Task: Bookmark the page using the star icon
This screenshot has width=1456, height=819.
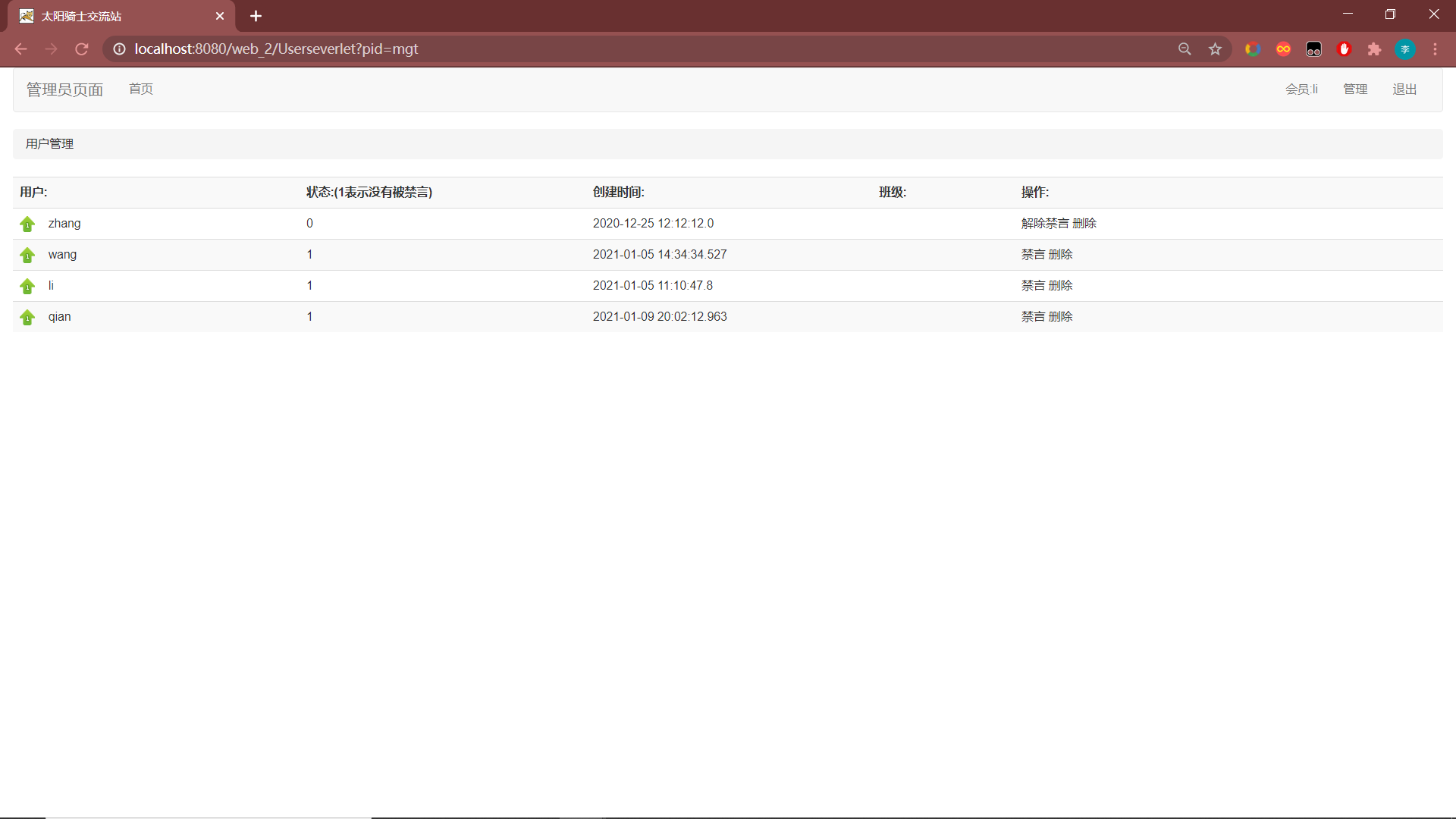Action: [x=1216, y=49]
